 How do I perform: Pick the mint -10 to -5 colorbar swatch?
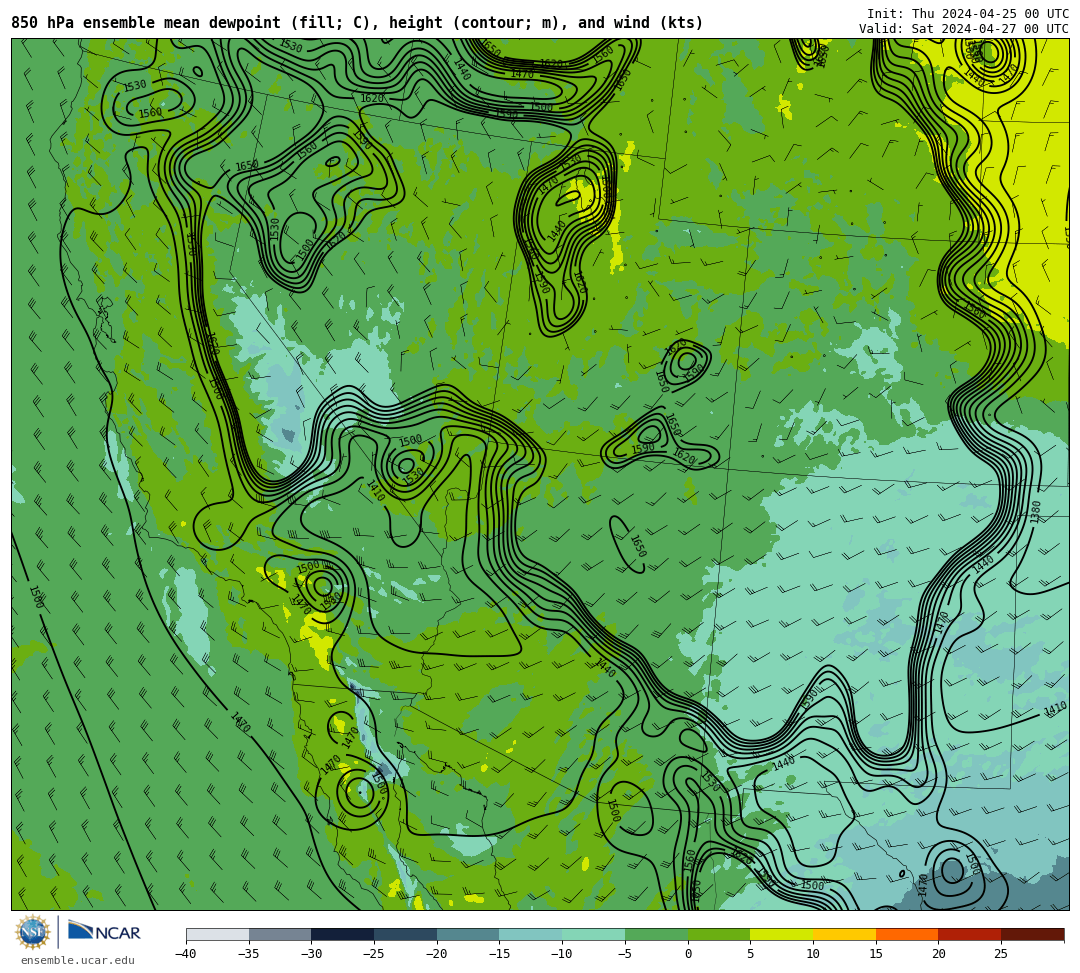tap(594, 934)
